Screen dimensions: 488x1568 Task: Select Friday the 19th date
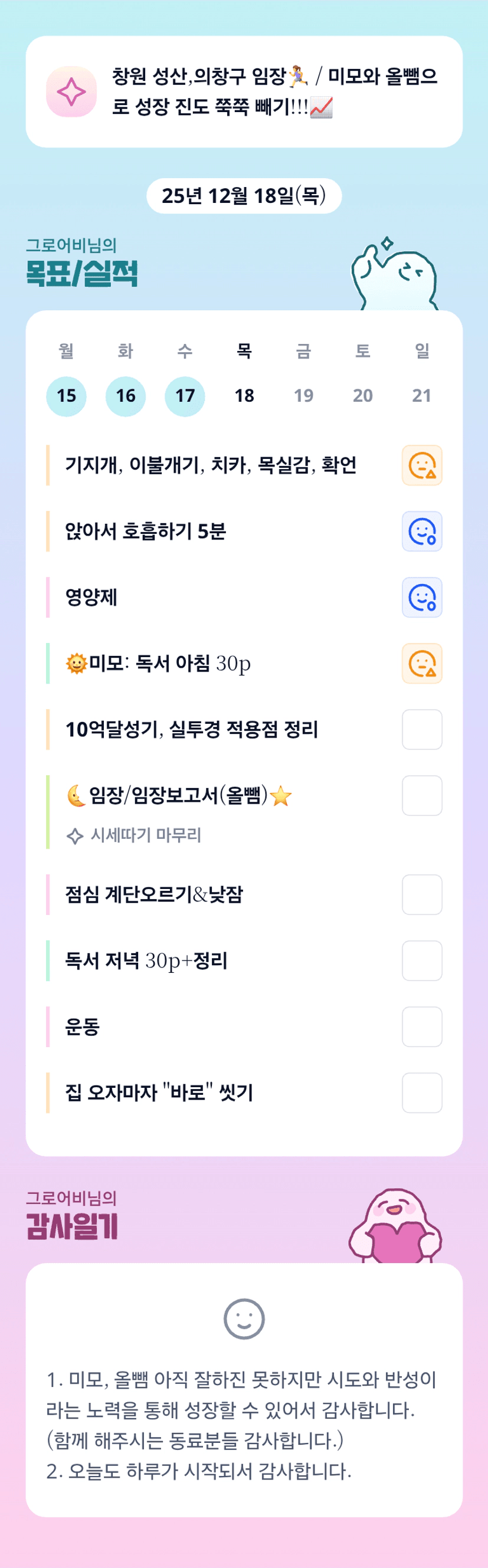303,396
